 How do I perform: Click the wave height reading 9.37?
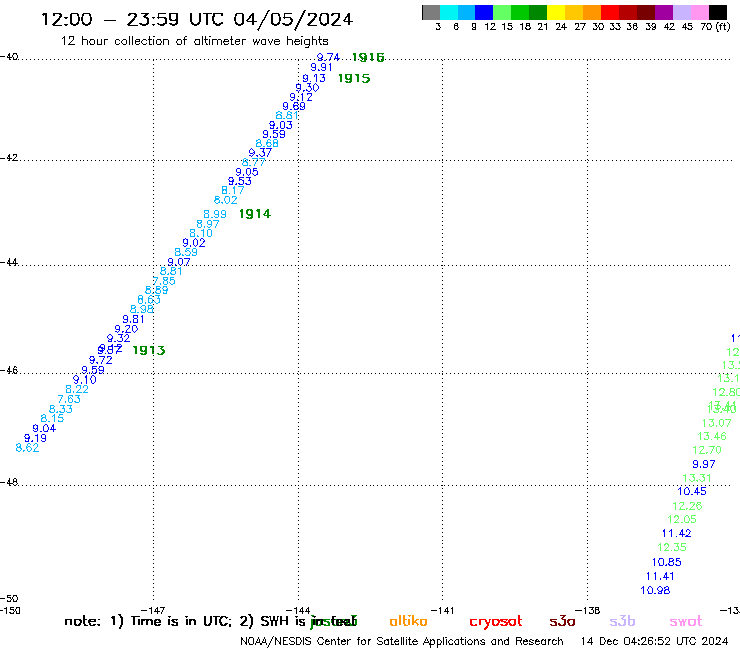point(260,152)
